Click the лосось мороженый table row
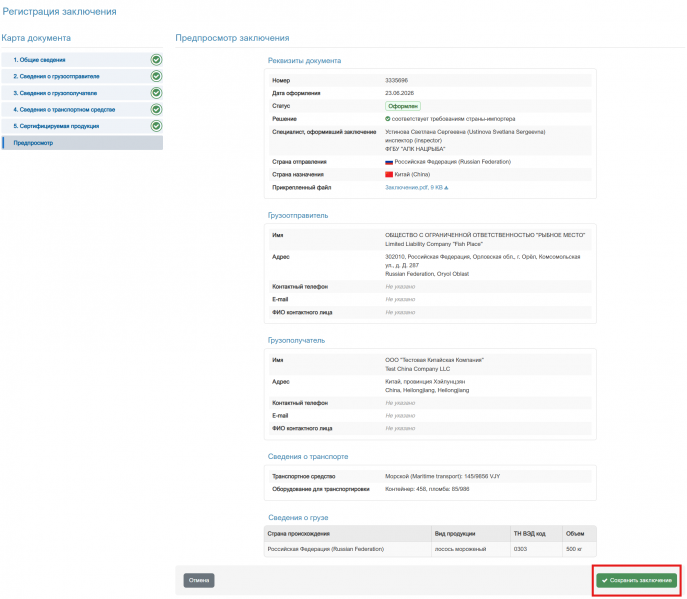 430,549
